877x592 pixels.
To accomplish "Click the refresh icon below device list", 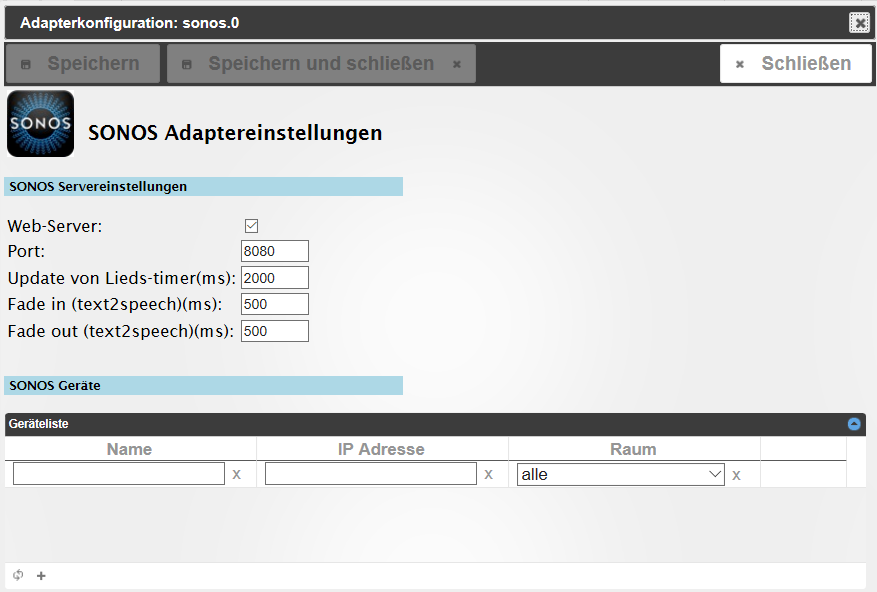I will 18,576.
